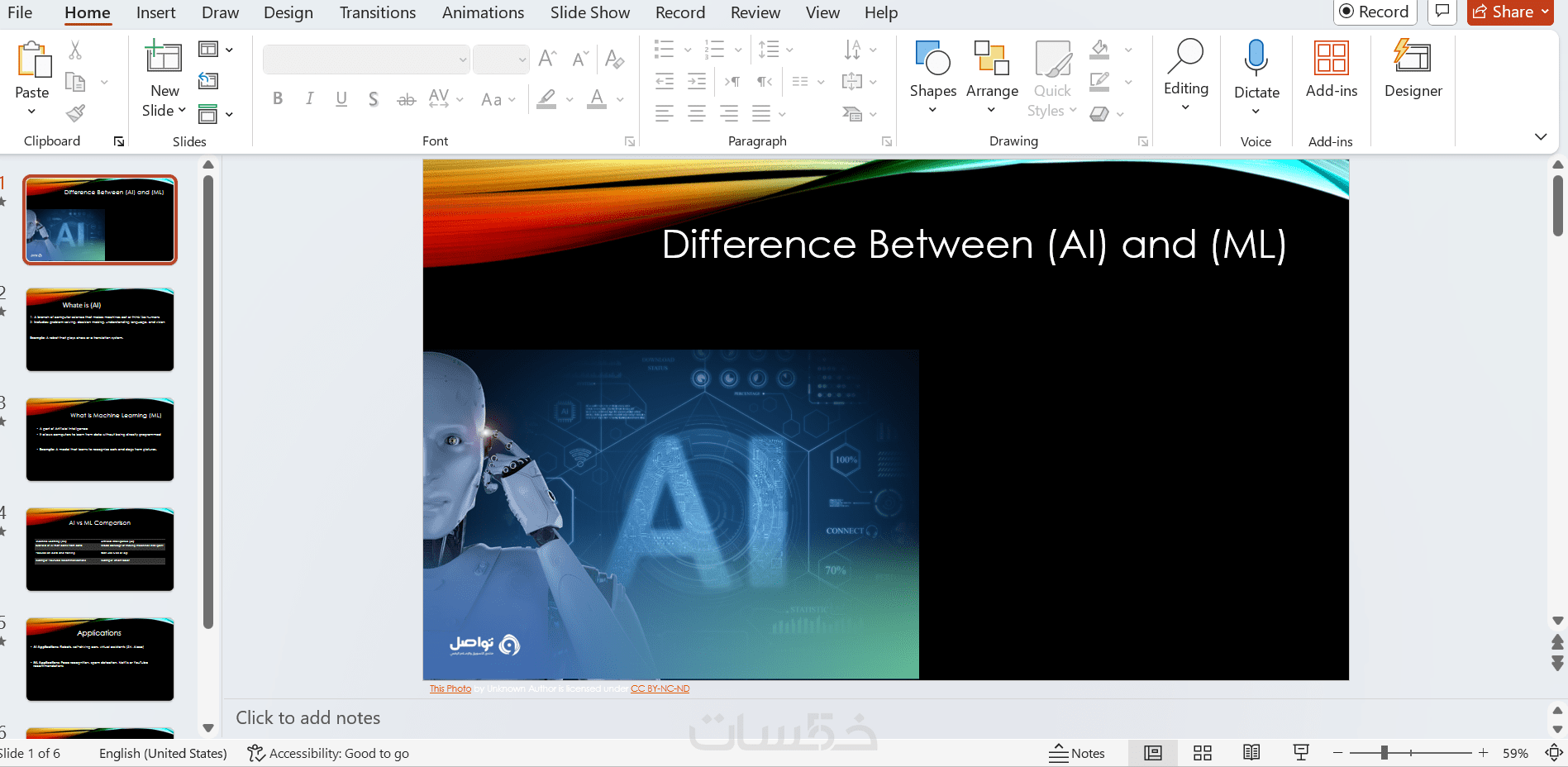Increase font size with larger A
The image size is (1568, 767).
(547, 58)
